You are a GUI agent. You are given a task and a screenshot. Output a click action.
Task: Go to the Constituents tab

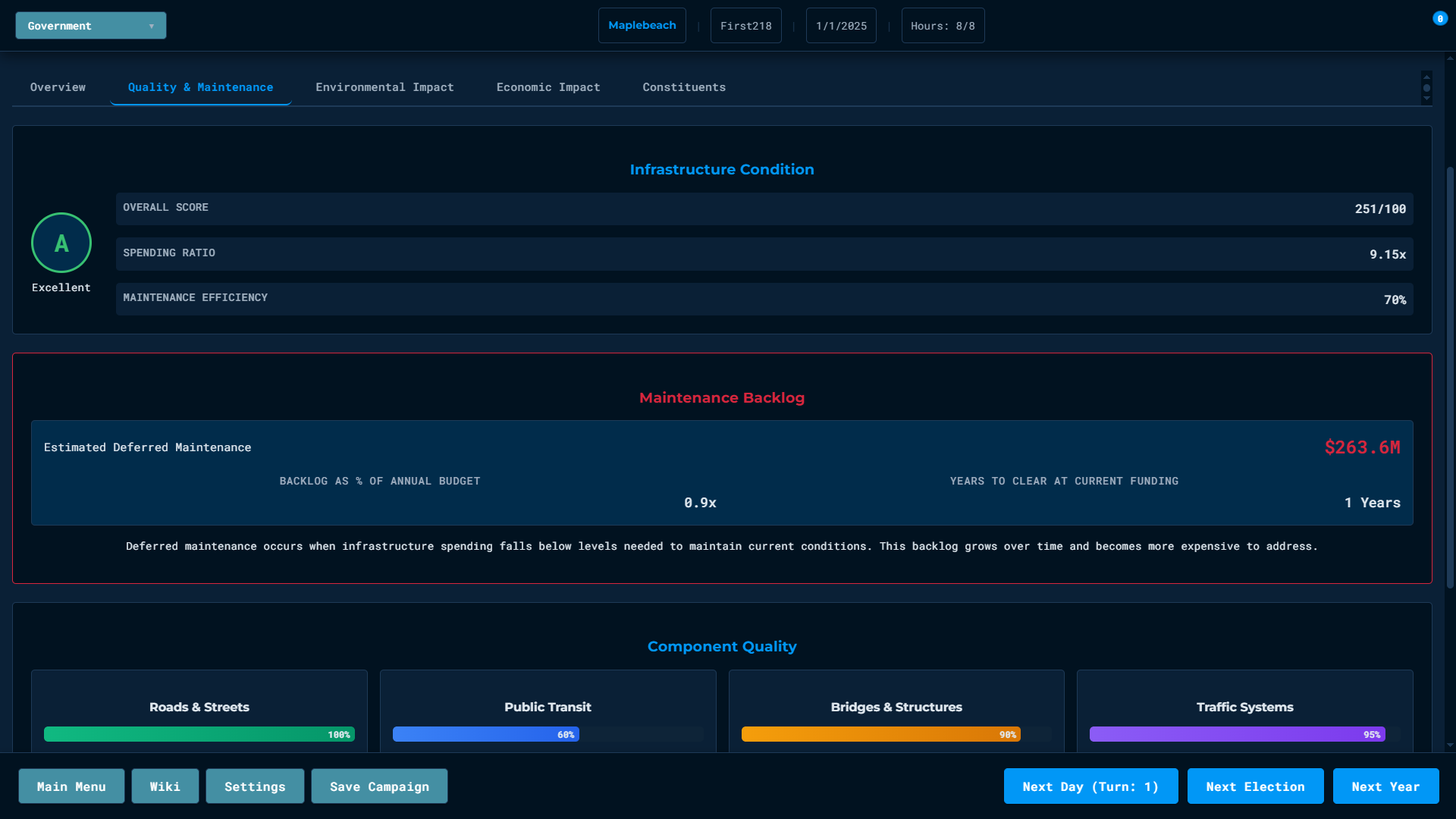click(x=683, y=87)
